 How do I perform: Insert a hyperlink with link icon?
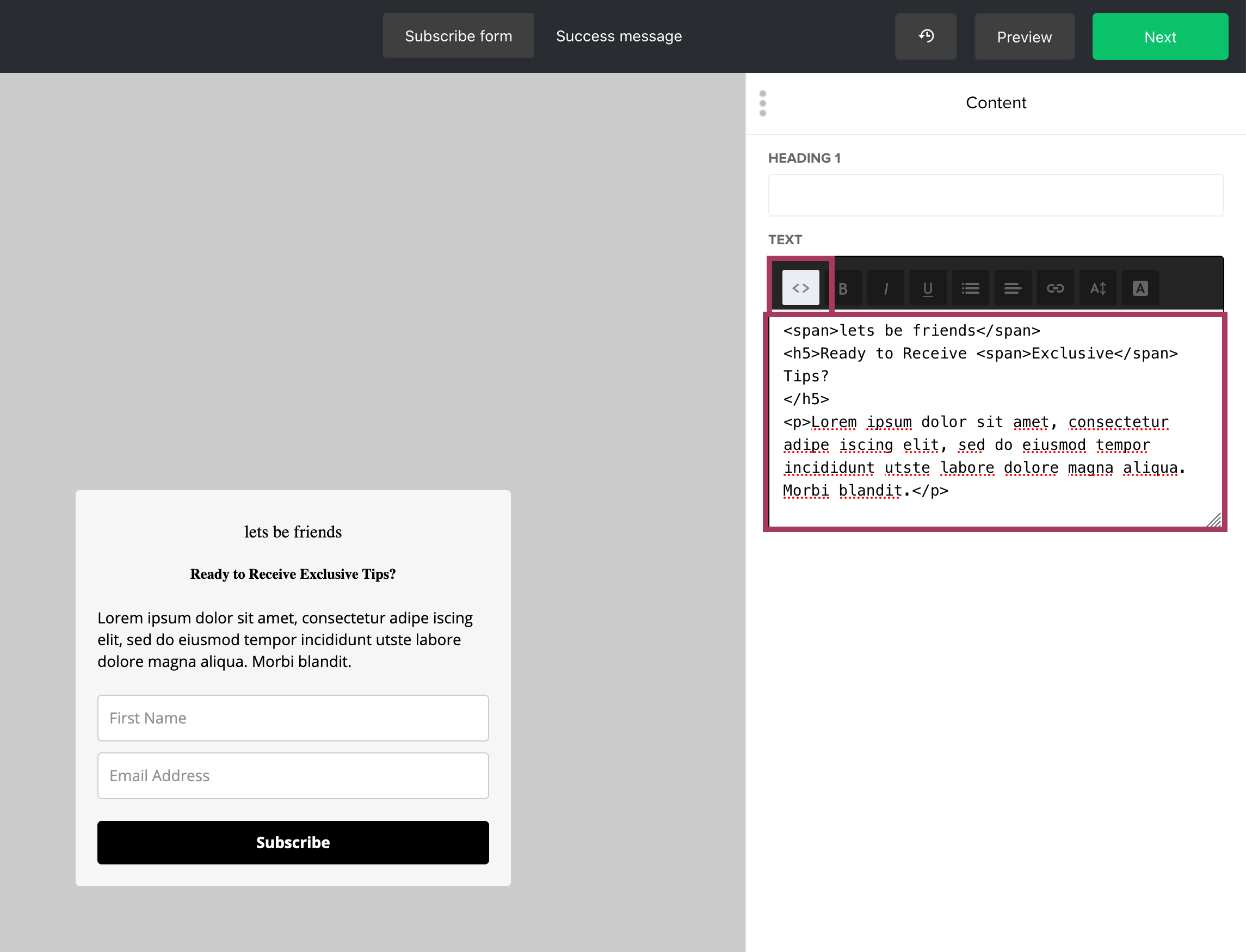[x=1055, y=288]
